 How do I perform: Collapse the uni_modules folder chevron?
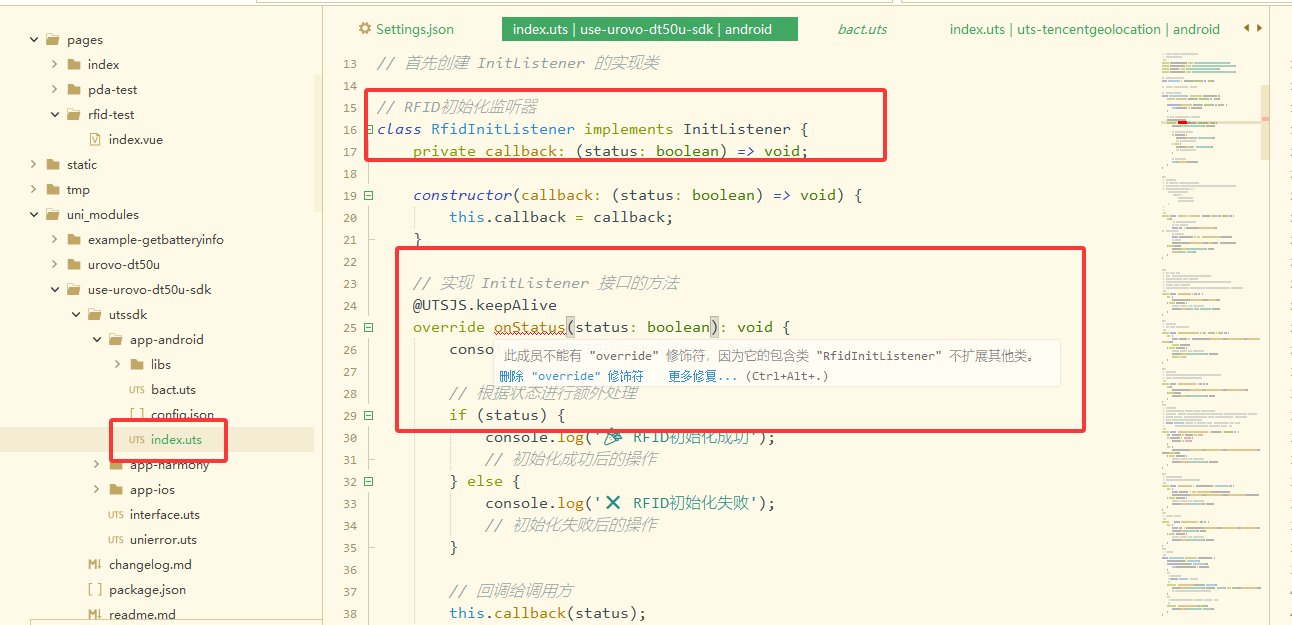[33, 215]
